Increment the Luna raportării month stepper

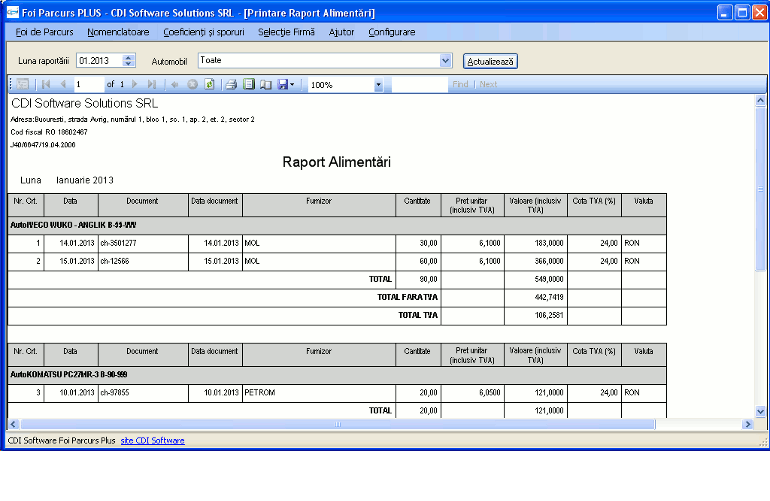pos(128,58)
